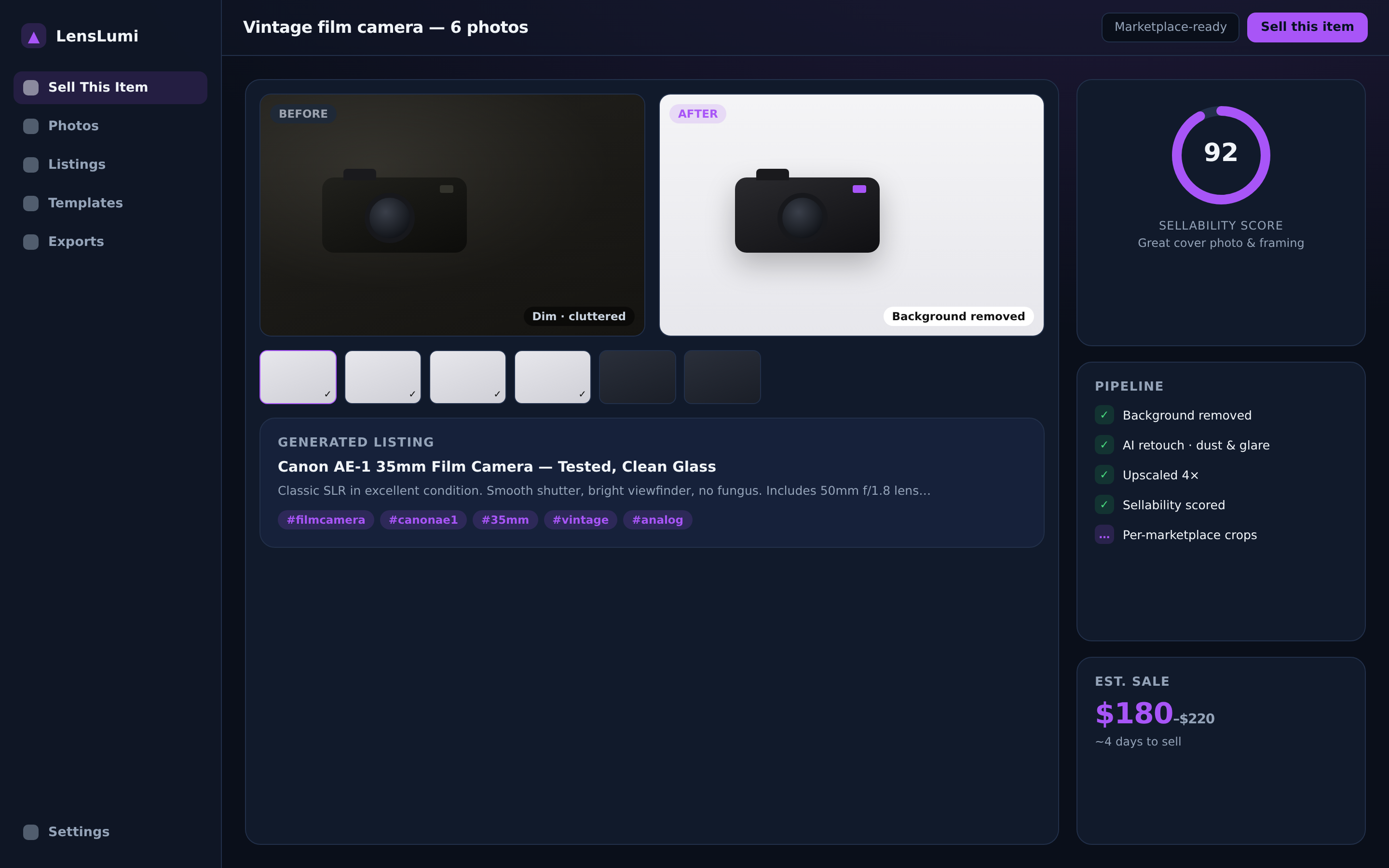Click the Photos sidebar icon square
The height and width of the screenshot is (868, 1389).
(x=31, y=126)
